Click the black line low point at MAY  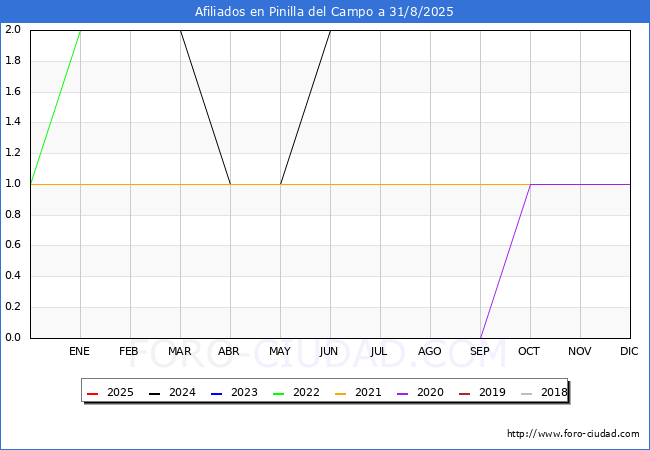(280, 184)
